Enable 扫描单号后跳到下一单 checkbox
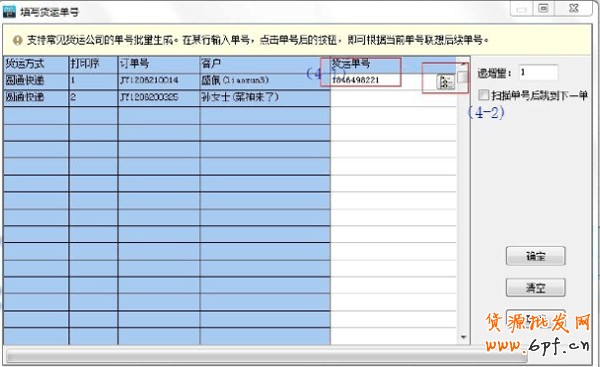 484,95
